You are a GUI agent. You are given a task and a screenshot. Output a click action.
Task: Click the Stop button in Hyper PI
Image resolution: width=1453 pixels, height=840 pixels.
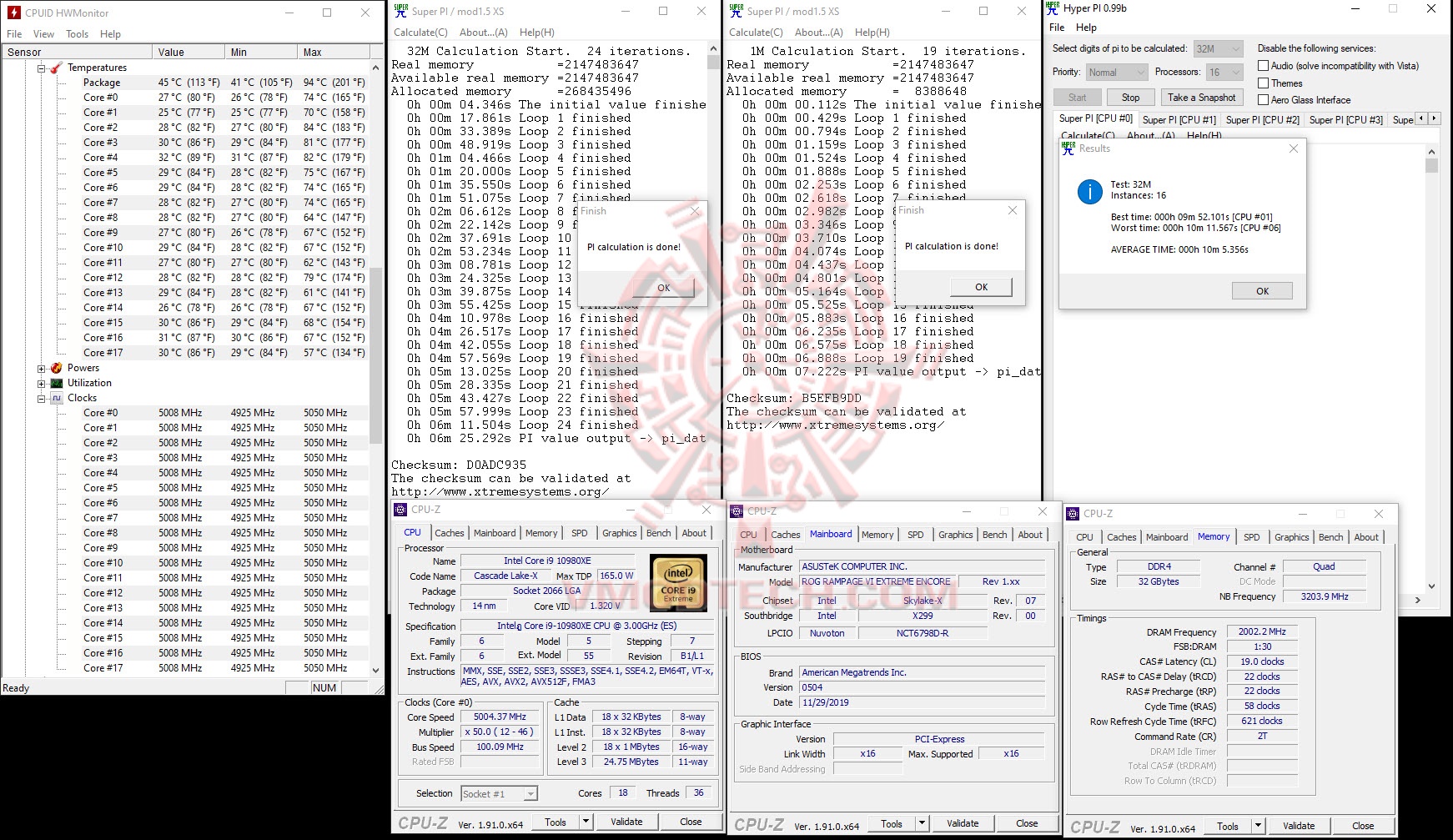1130,98
